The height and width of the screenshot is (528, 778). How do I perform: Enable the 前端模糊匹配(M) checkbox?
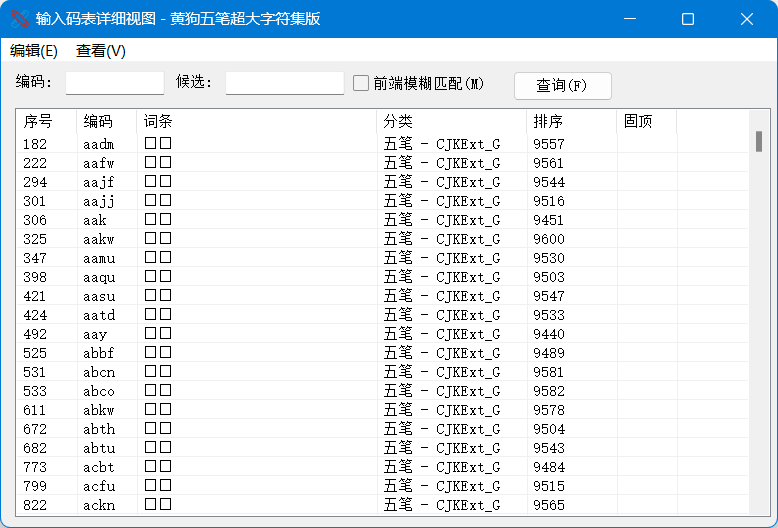pyautogui.click(x=361, y=83)
